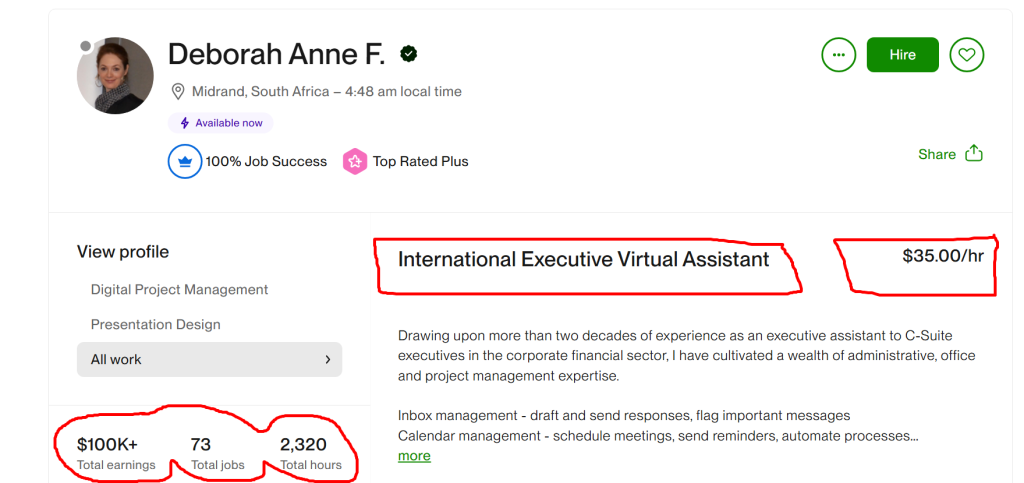Click the three-dots more options button
The image size is (1024, 483).
pos(838,55)
